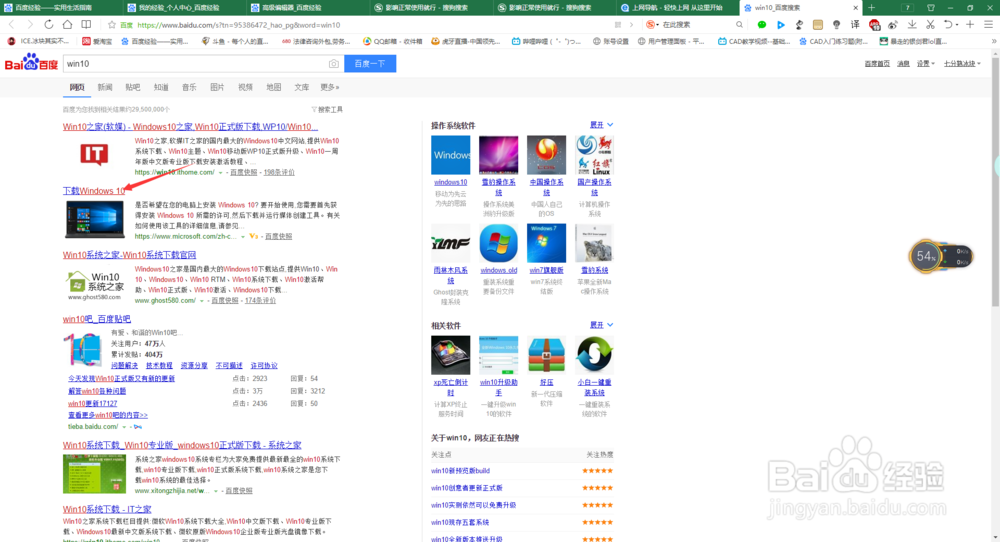The width and height of the screenshot is (1000, 542).
Task: Expand the 设置 dropdown at top right
Action: tap(925, 64)
